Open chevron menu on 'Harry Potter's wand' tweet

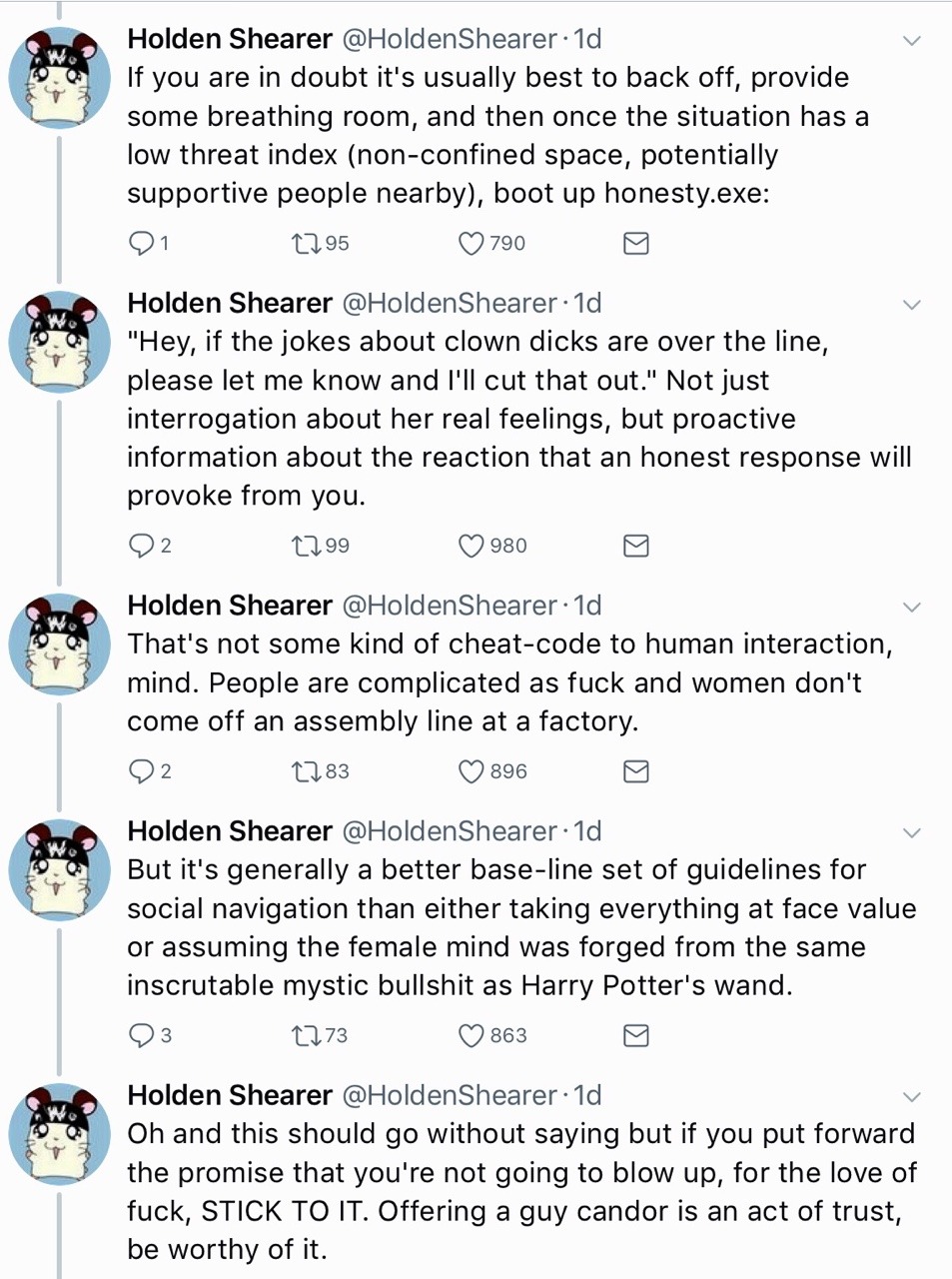[x=911, y=833]
